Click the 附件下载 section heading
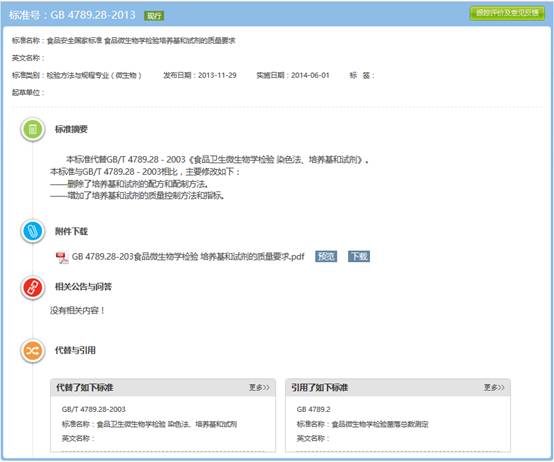 [x=71, y=231]
